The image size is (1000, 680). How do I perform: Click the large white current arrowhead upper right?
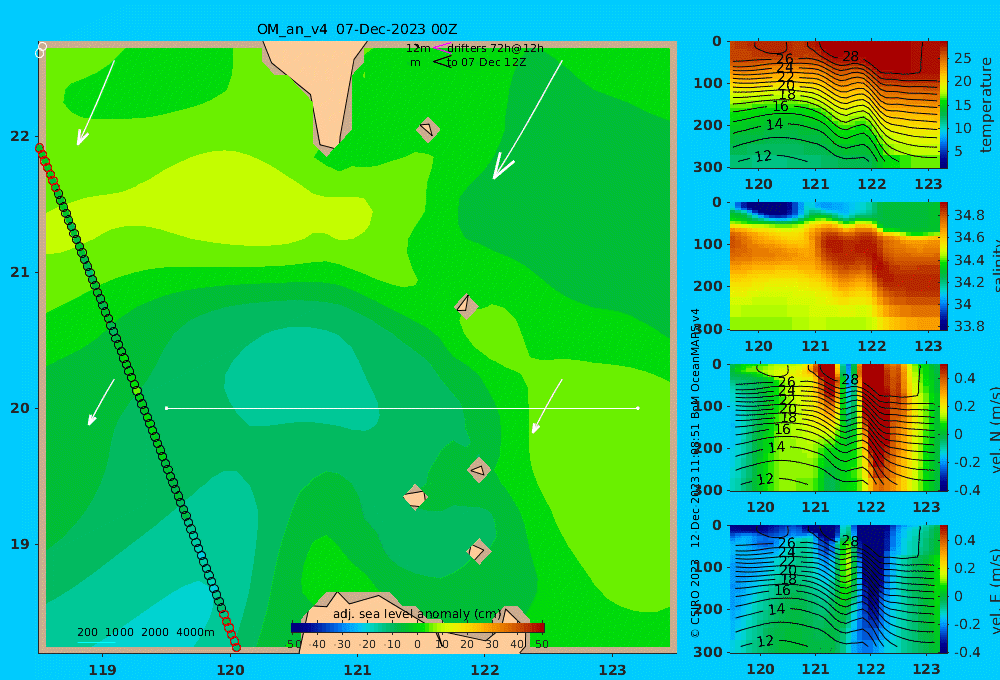click(503, 166)
